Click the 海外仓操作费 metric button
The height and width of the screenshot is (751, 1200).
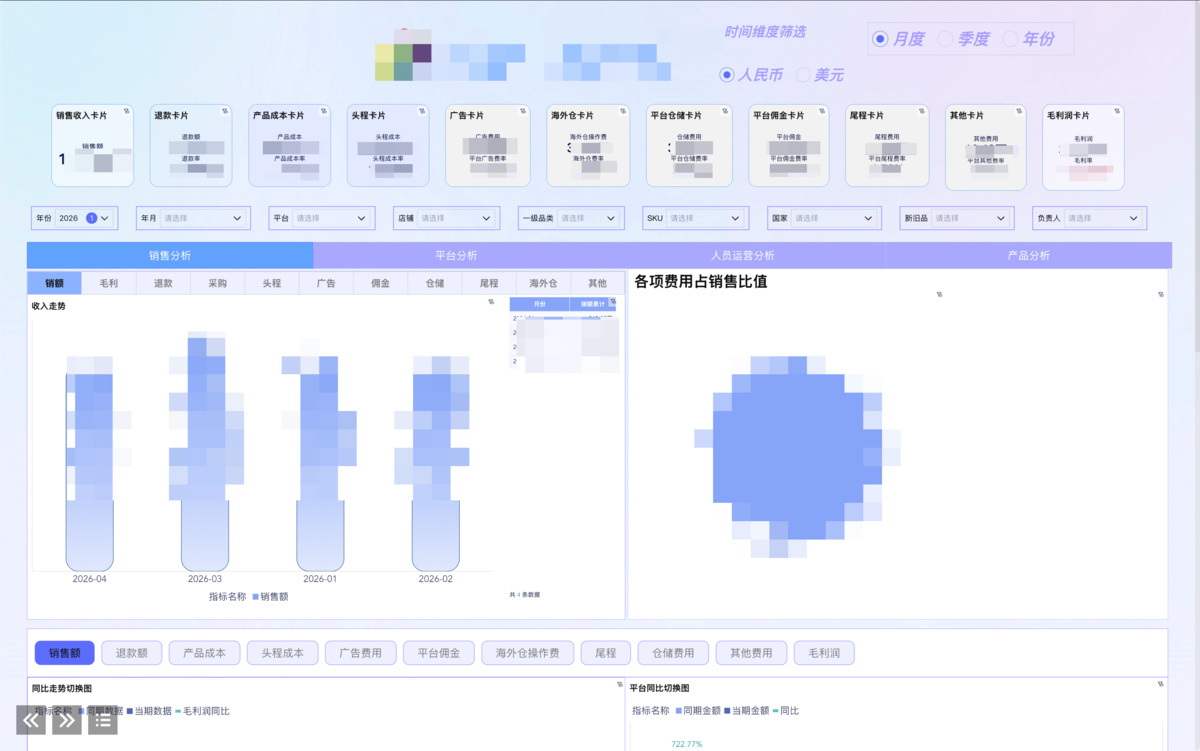(x=527, y=653)
